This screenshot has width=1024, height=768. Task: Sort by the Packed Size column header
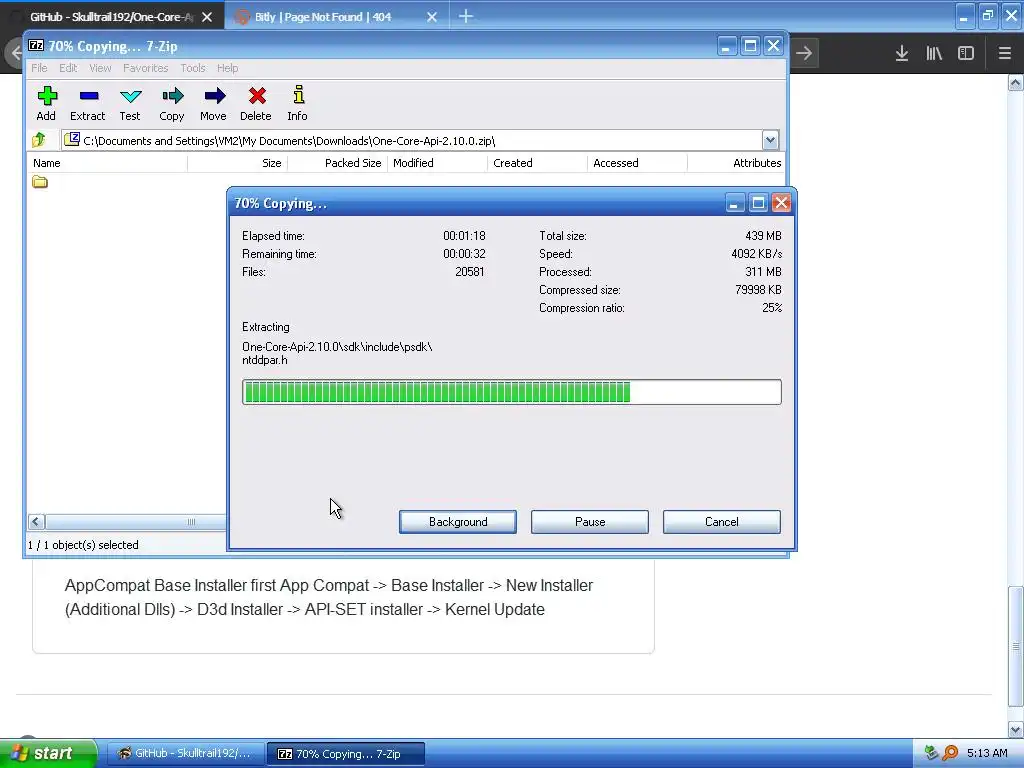point(337,163)
